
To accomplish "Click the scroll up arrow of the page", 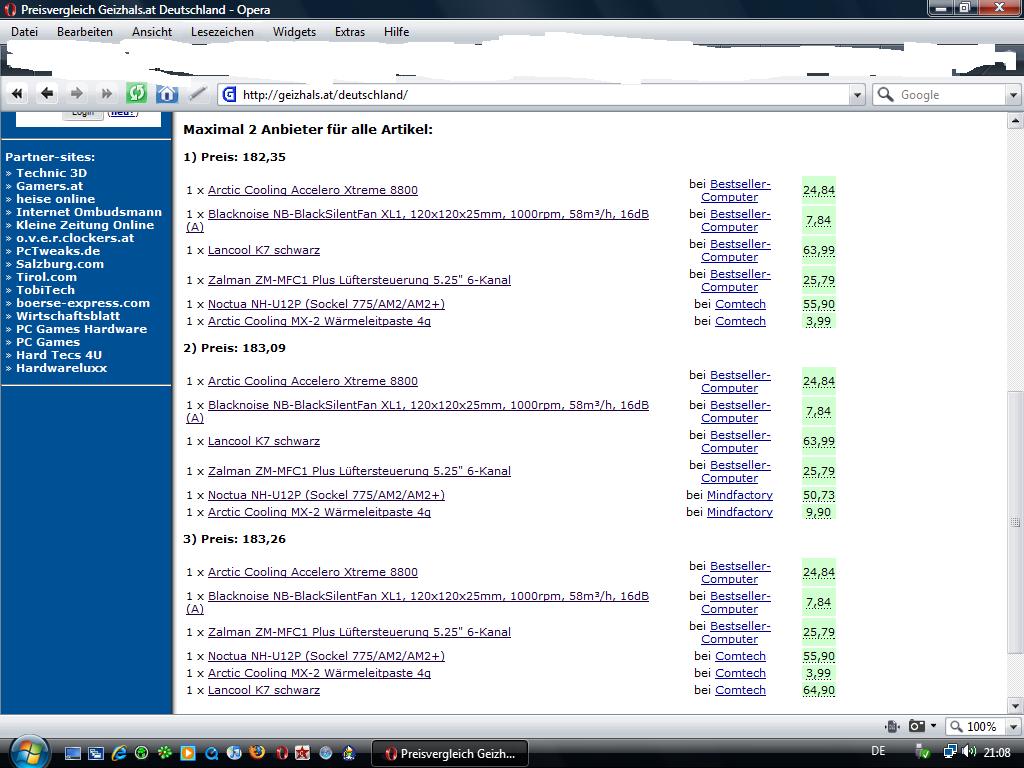I will (1015, 121).
